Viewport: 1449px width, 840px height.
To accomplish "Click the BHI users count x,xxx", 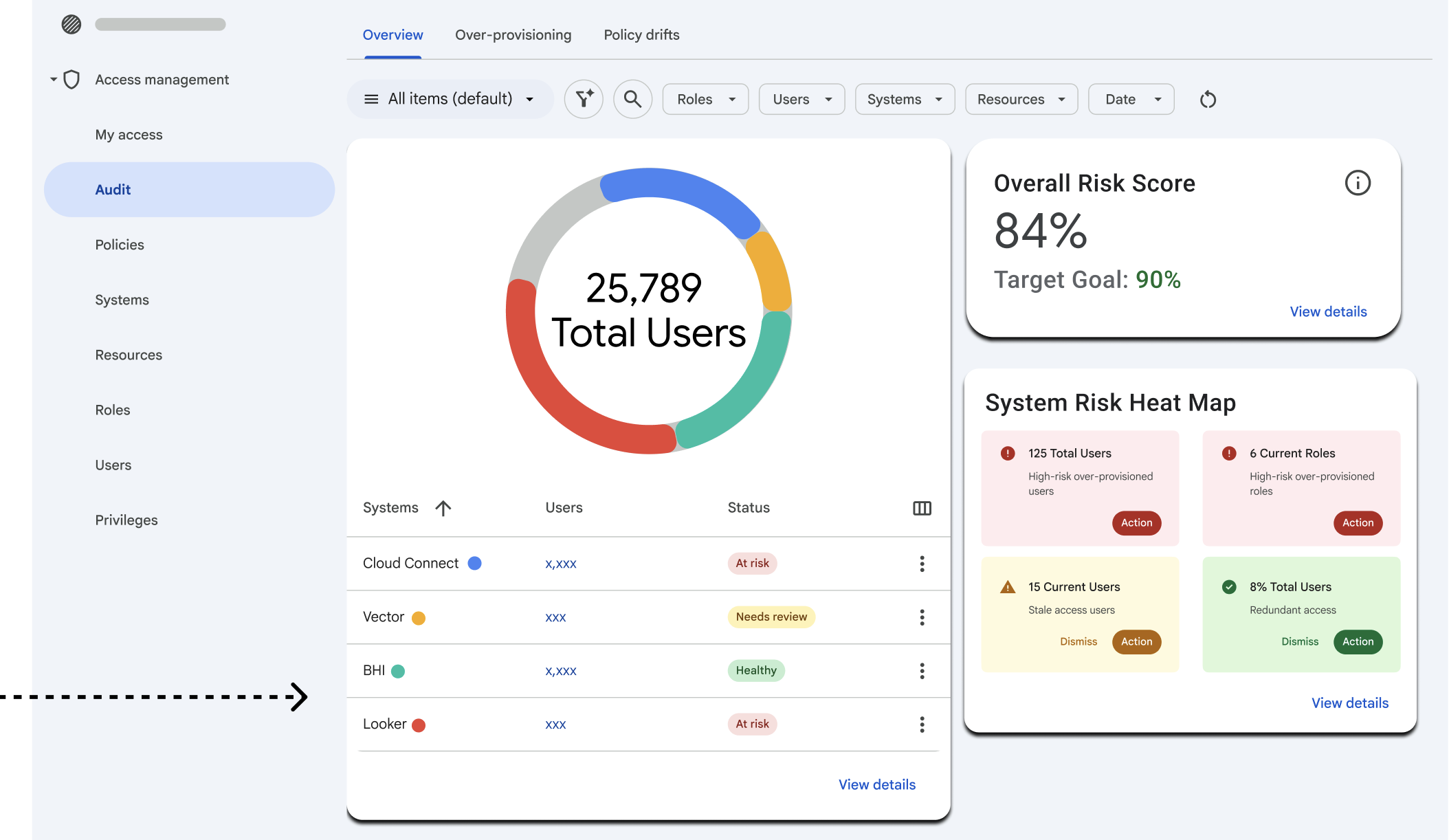I will [x=561, y=671].
